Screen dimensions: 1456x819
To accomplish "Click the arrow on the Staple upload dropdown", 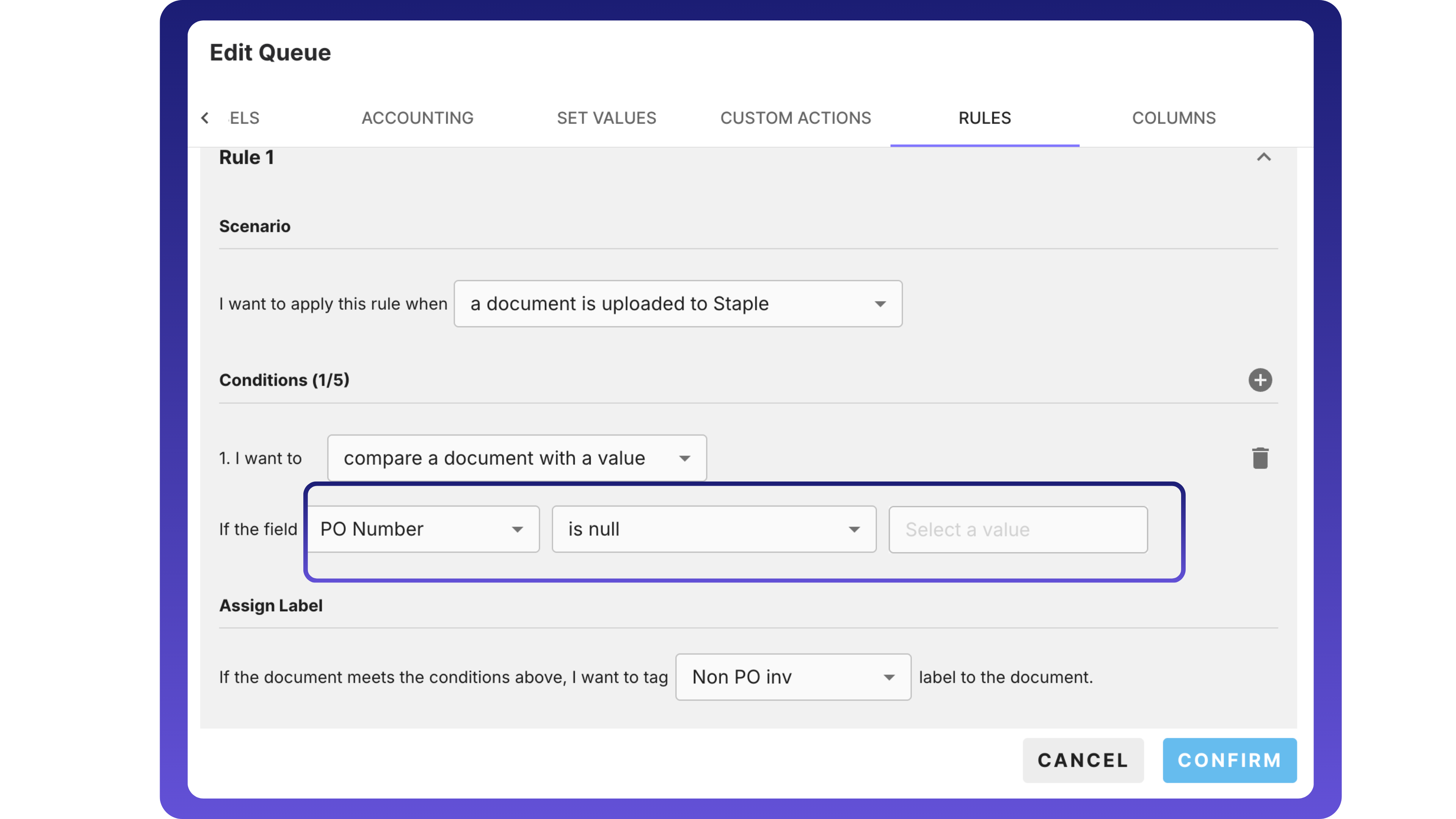I will (x=880, y=304).
